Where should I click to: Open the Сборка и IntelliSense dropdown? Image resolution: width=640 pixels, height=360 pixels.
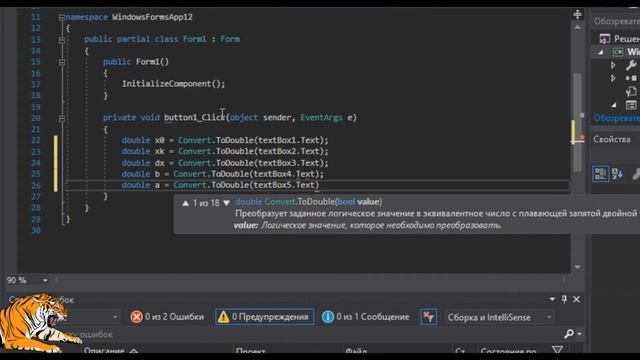coord(549,317)
